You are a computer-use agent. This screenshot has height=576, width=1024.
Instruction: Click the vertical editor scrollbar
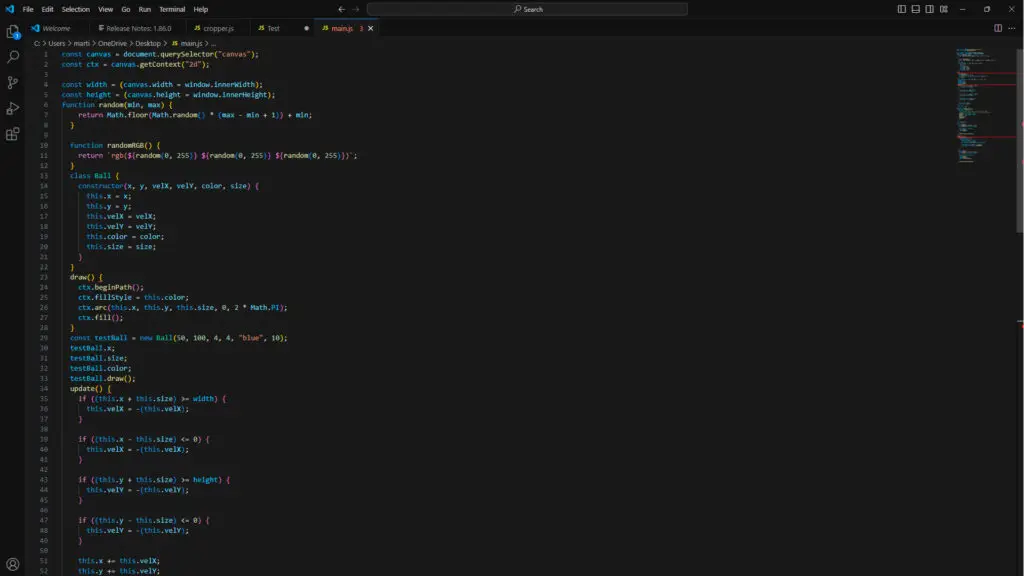tap(1019, 140)
